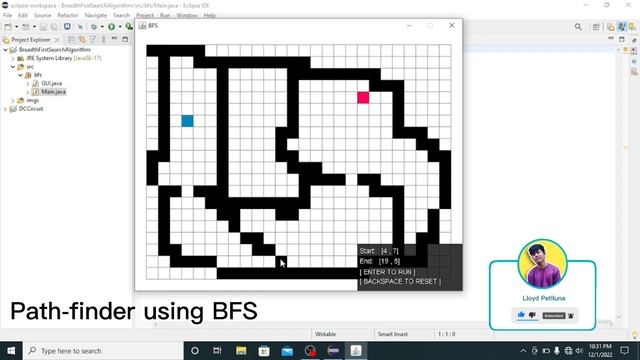Screen dimensions: 640x360
Task: Open the Windows Start menu
Action: click(11, 351)
